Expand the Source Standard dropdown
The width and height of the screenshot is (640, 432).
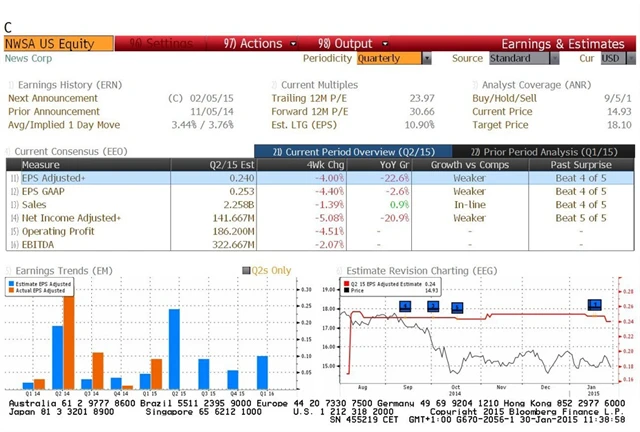coord(525,59)
